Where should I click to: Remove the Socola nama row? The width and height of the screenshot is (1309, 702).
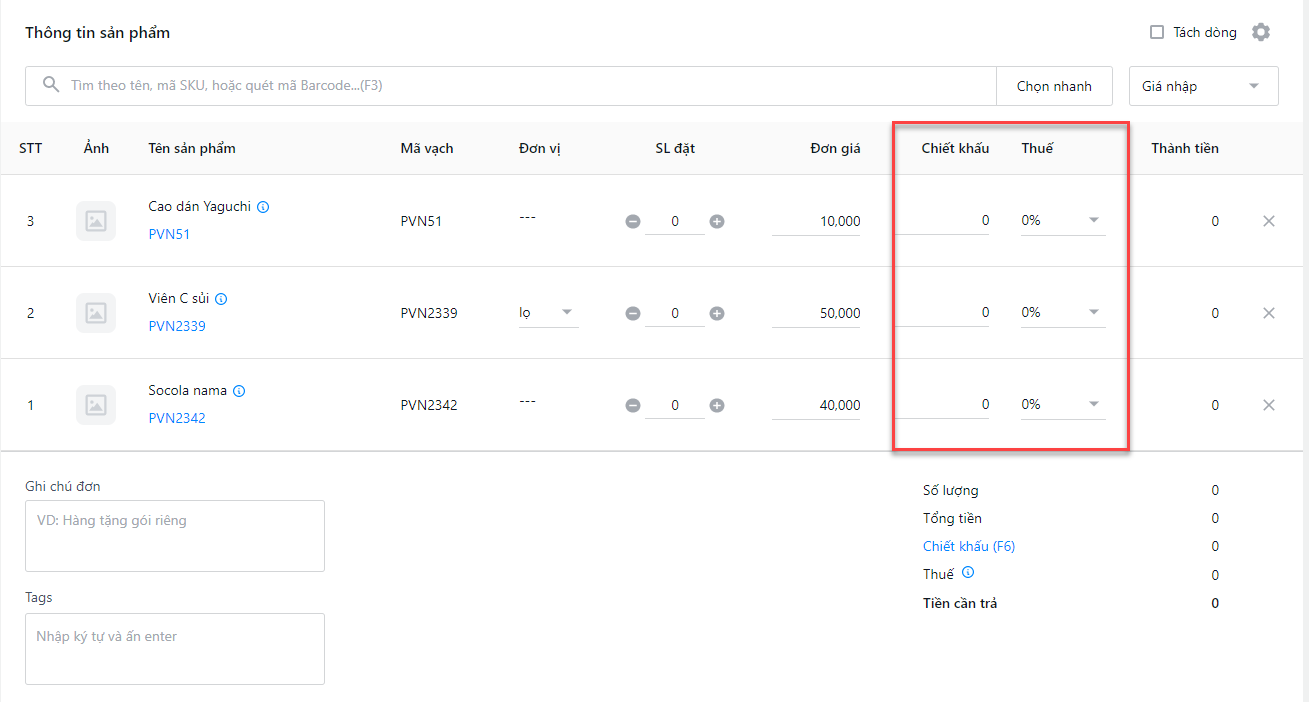(x=1269, y=405)
